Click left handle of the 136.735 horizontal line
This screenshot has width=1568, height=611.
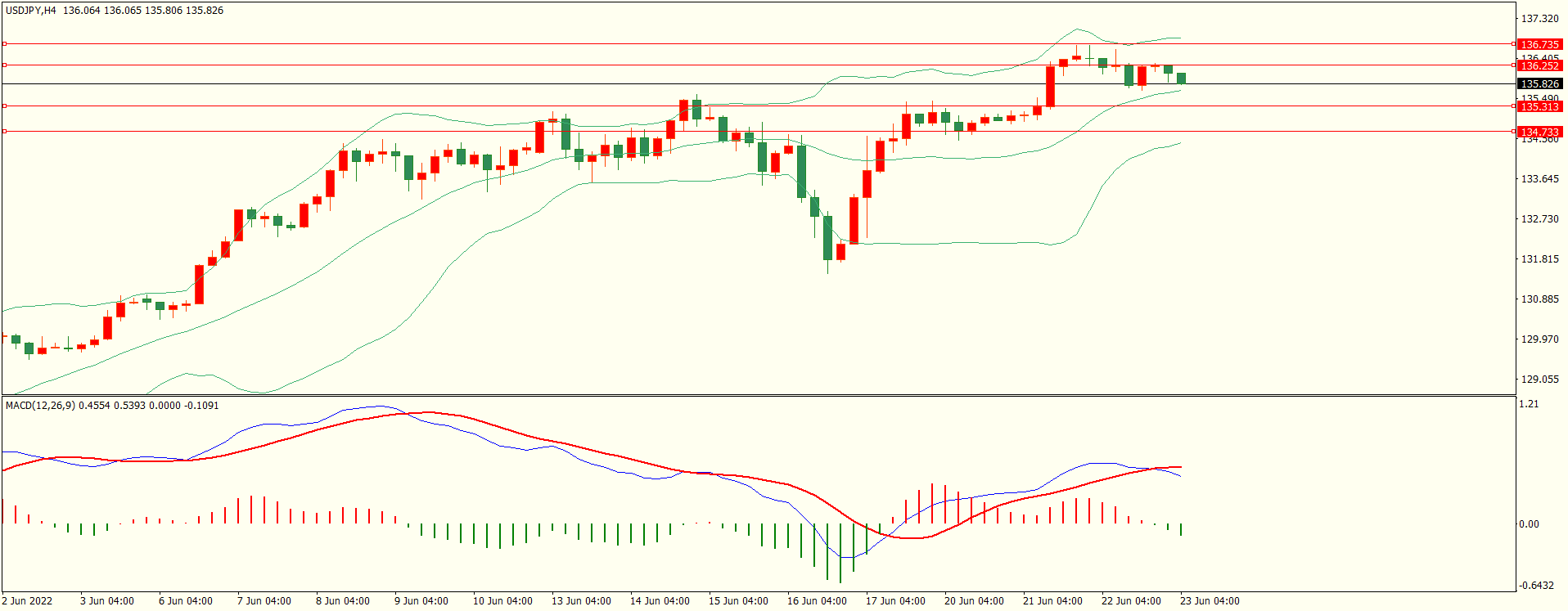pos(4,44)
